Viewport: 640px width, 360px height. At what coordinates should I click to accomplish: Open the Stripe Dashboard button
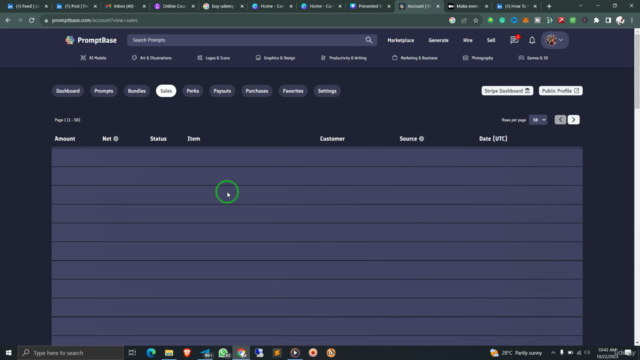pos(507,91)
